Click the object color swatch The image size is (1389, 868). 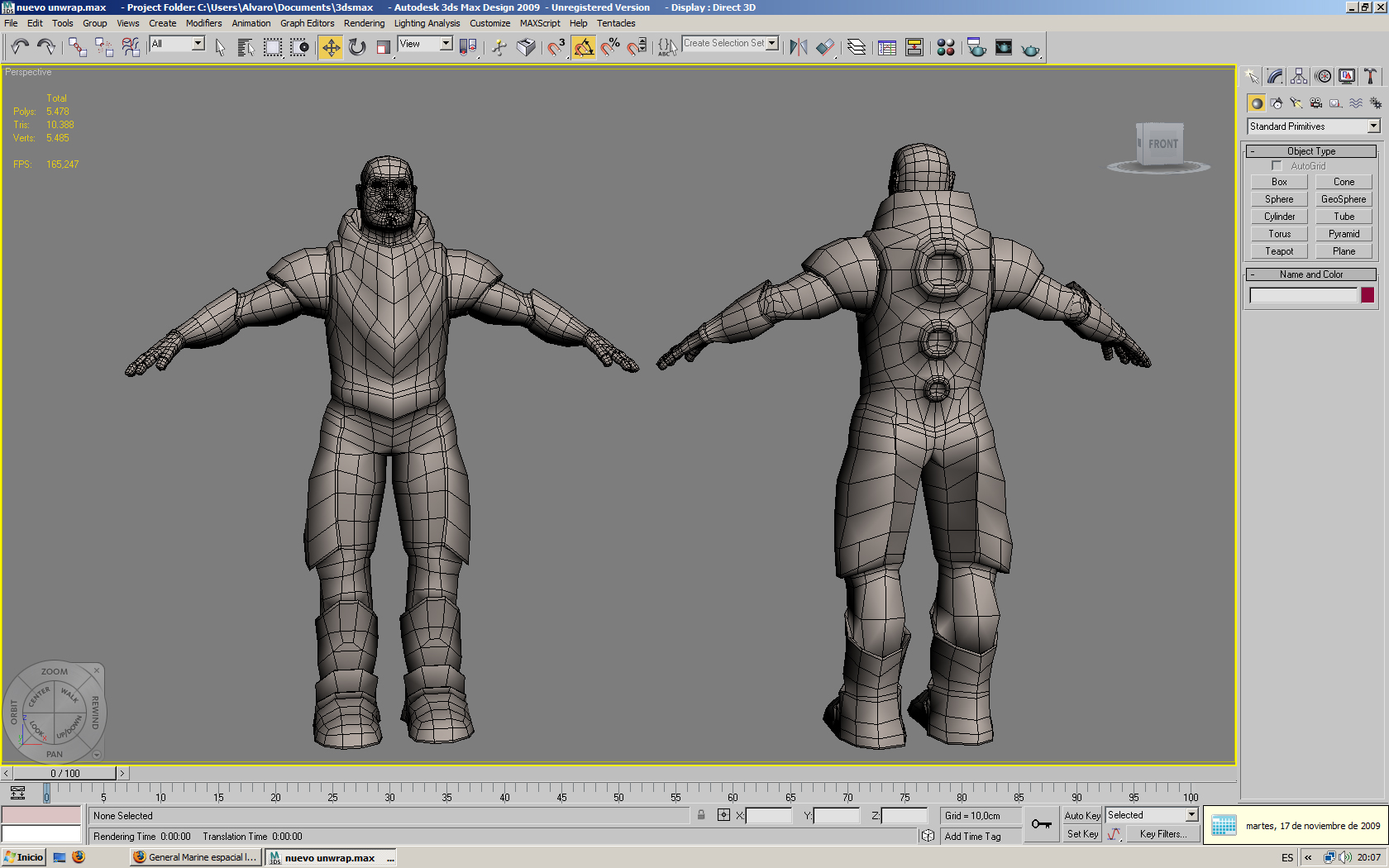[1368, 295]
